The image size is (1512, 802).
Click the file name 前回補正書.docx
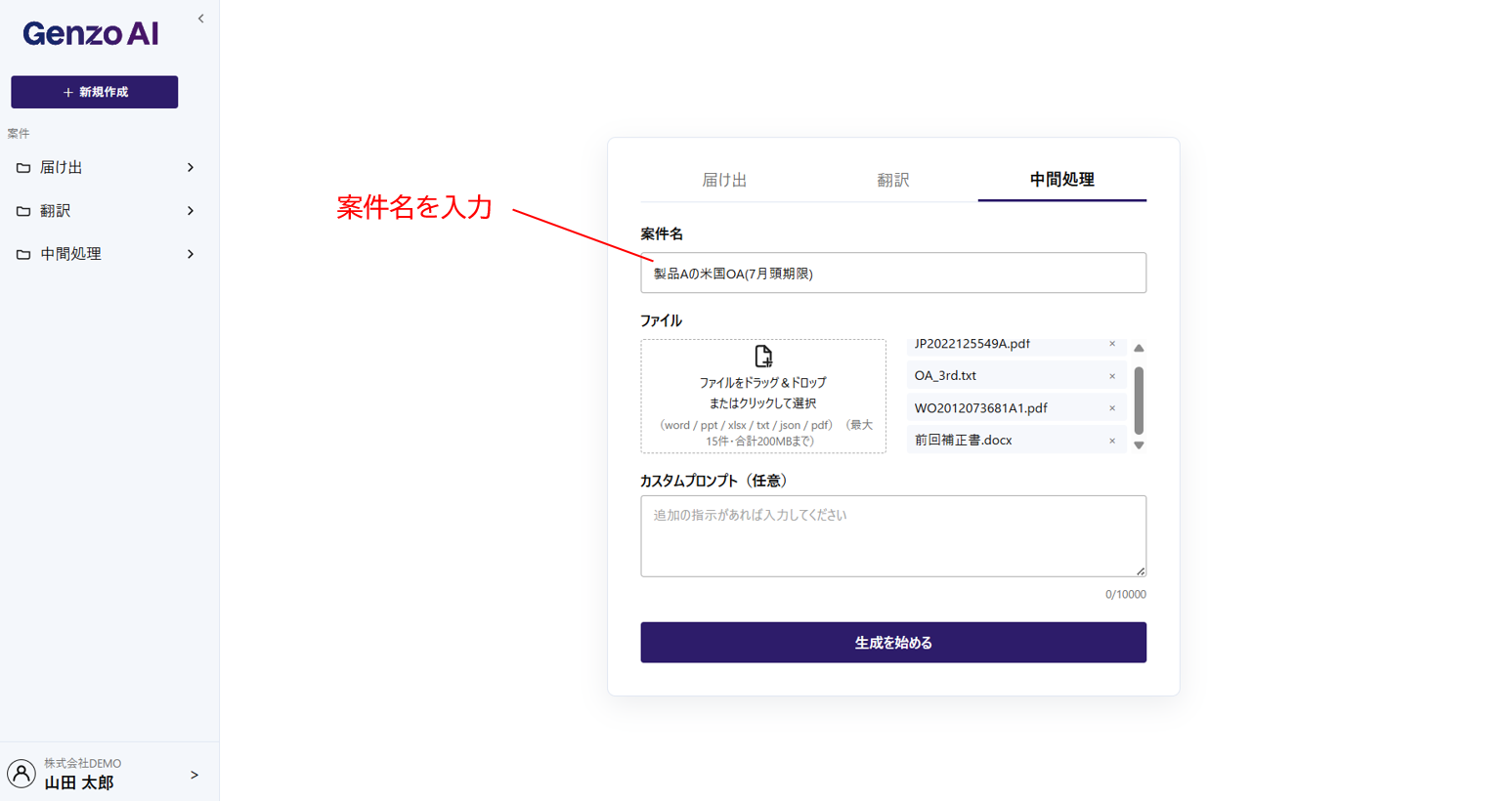pos(963,441)
